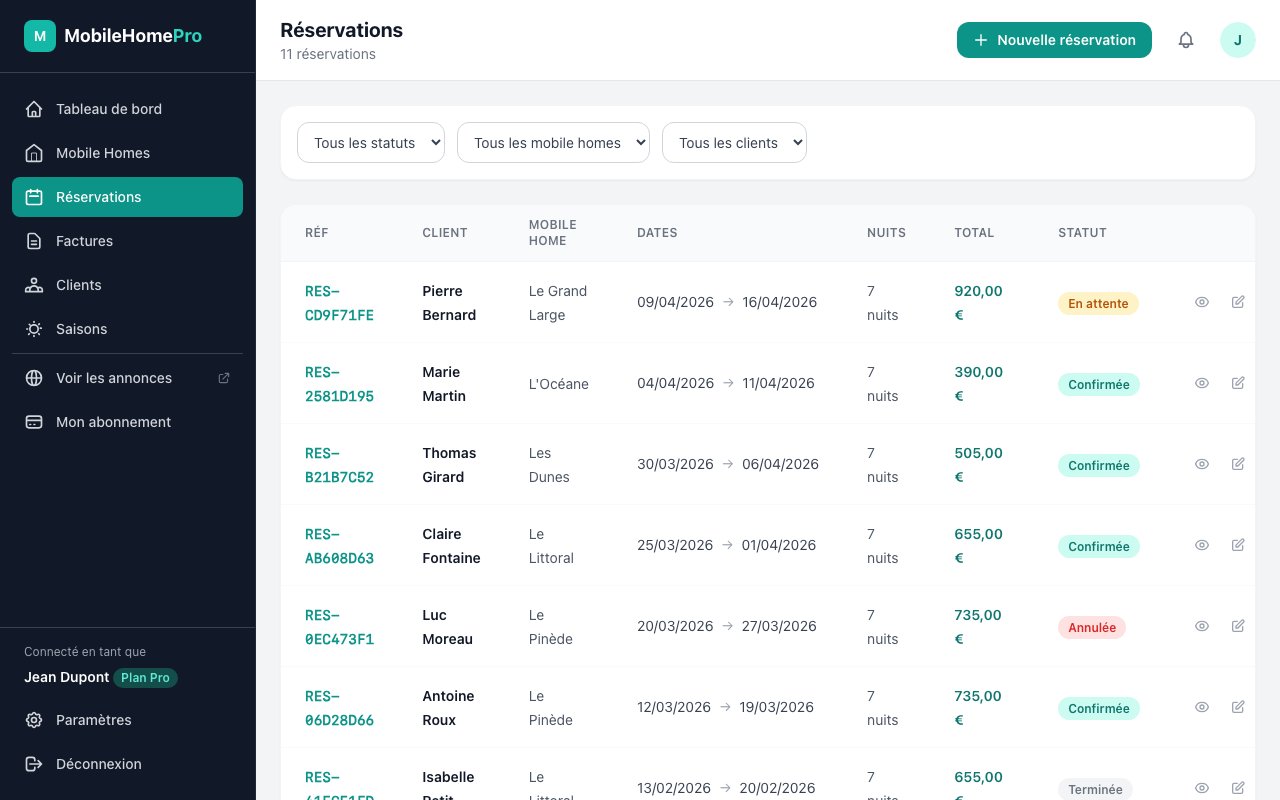View Thomas Girard's reservation via eye icon
The width and height of the screenshot is (1280, 800).
point(1202,464)
